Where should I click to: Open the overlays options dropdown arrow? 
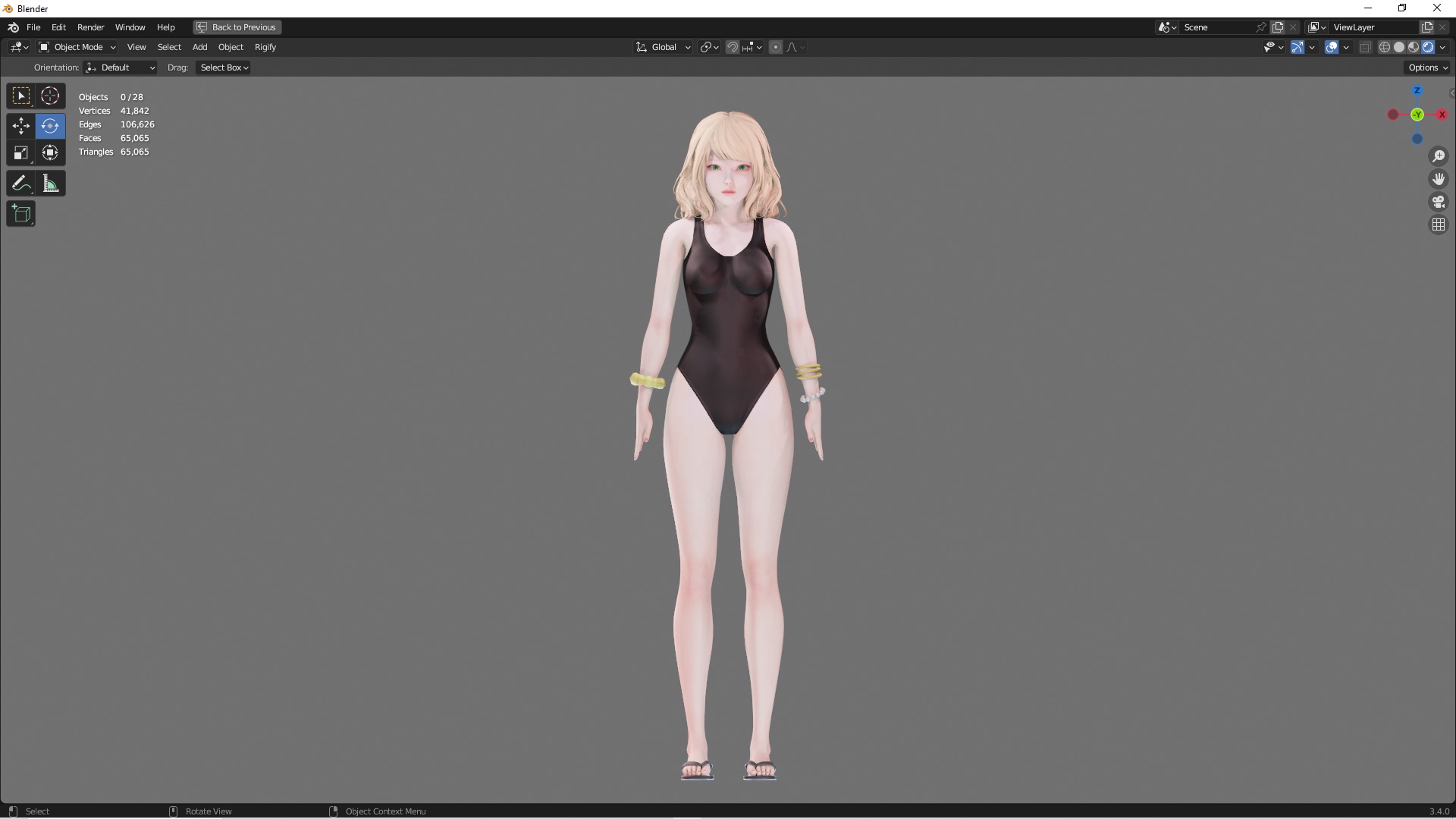point(1346,47)
